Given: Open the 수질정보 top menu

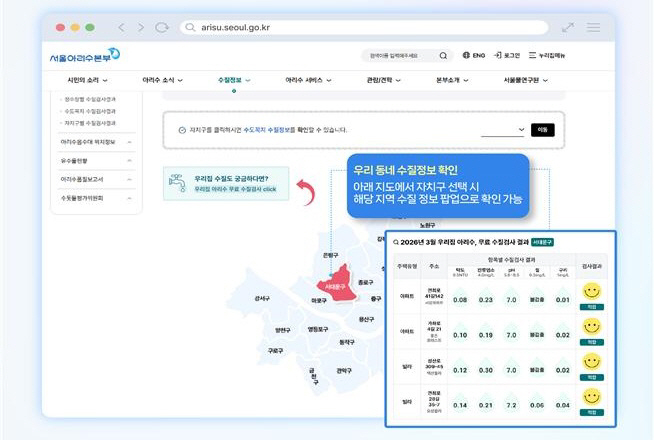Looking at the screenshot, I should (233, 78).
